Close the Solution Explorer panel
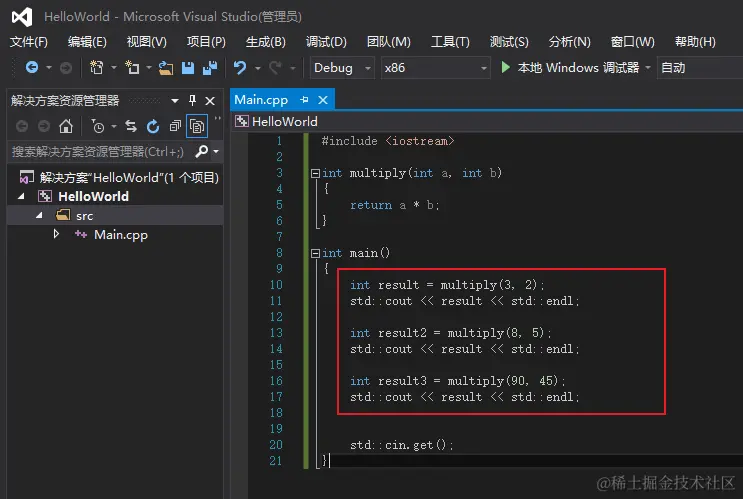 click(210, 100)
